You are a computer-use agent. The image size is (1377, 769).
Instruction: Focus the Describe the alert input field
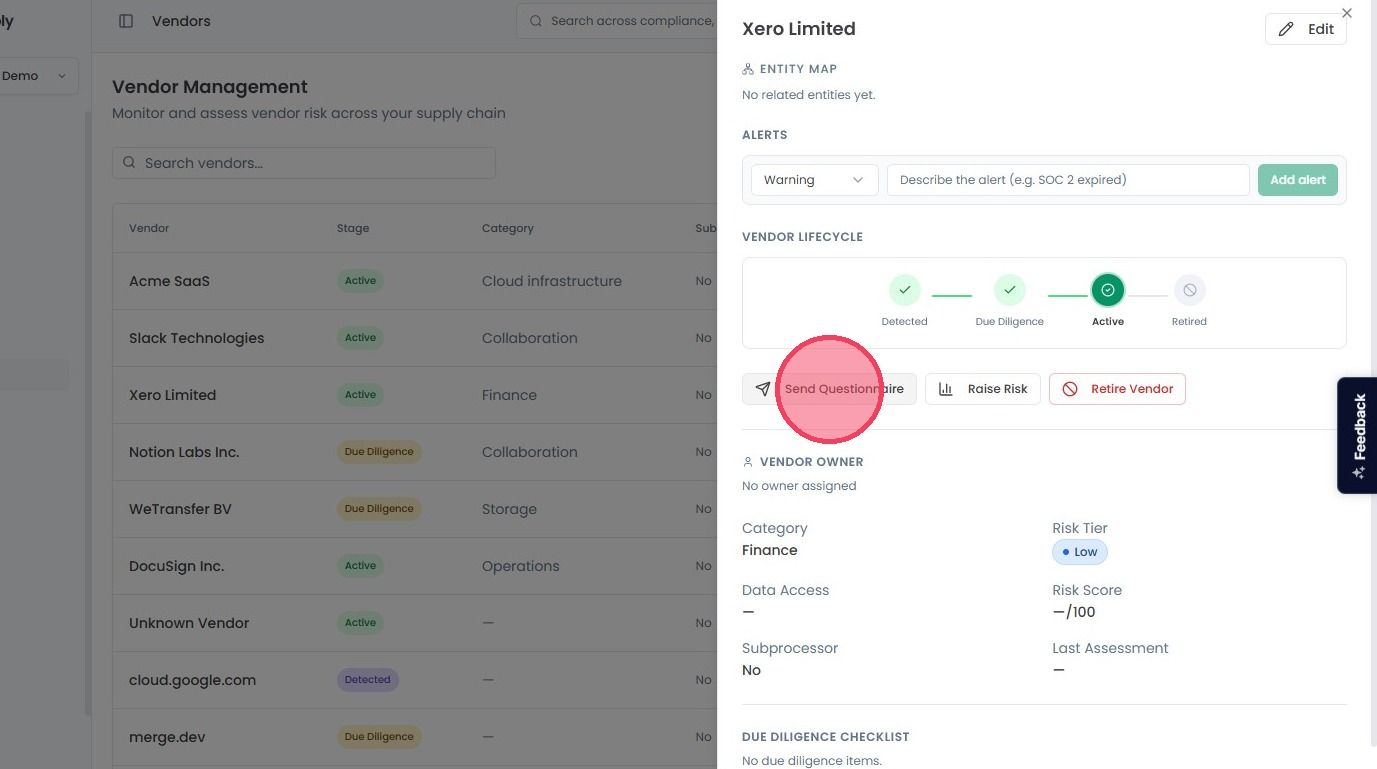coord(1068,180)
